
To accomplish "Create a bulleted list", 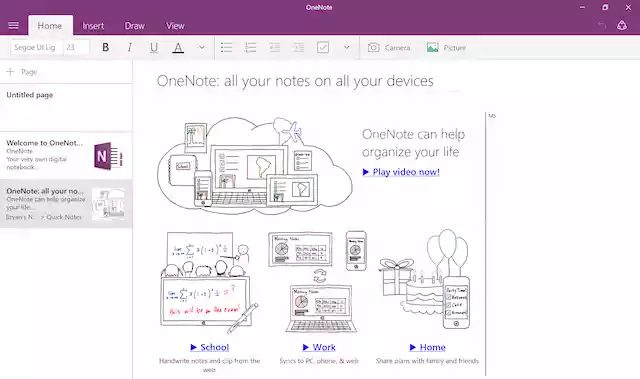I will (227, 47).
